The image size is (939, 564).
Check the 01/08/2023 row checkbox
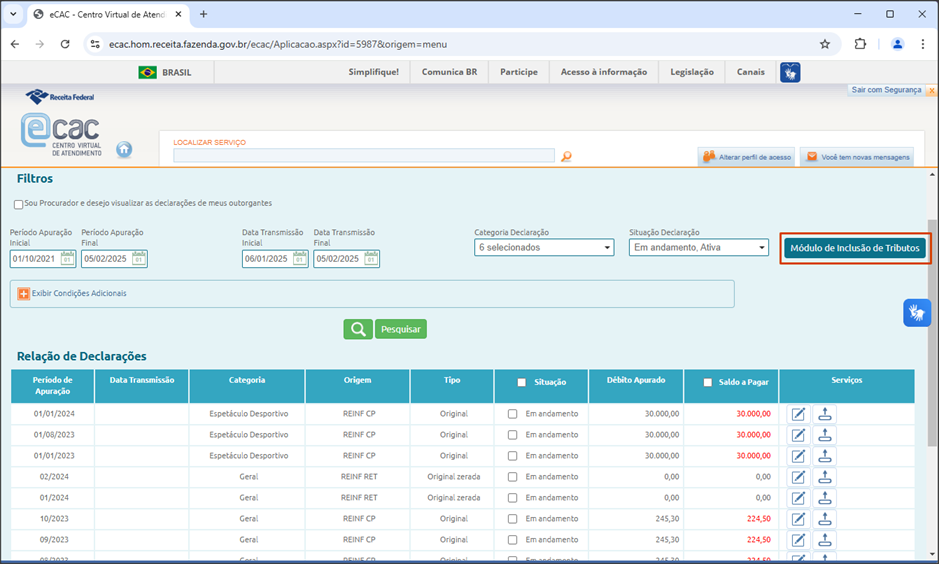pos(513,435)
